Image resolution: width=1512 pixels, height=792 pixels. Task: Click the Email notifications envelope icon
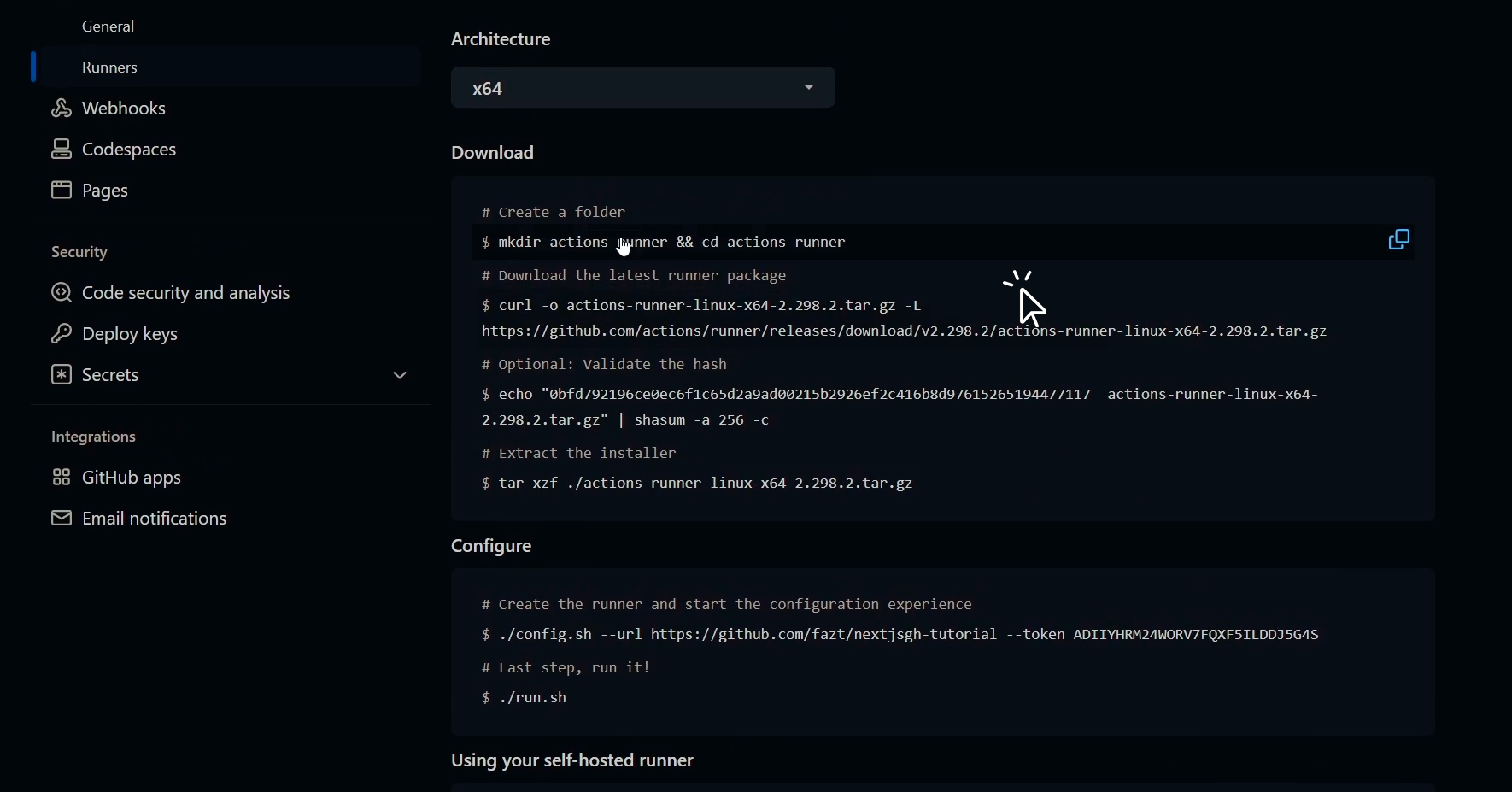[61, 519]
